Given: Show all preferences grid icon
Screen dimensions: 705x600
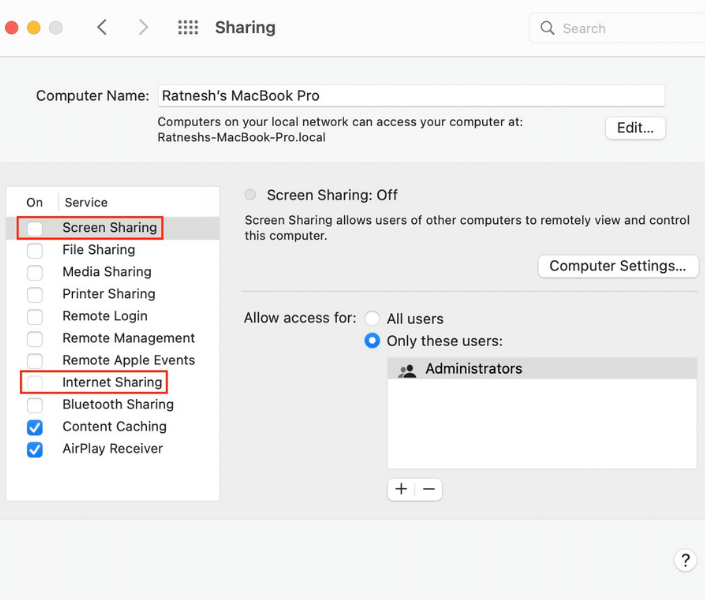Looking at the screenshot, I should (x=188, y=27).
